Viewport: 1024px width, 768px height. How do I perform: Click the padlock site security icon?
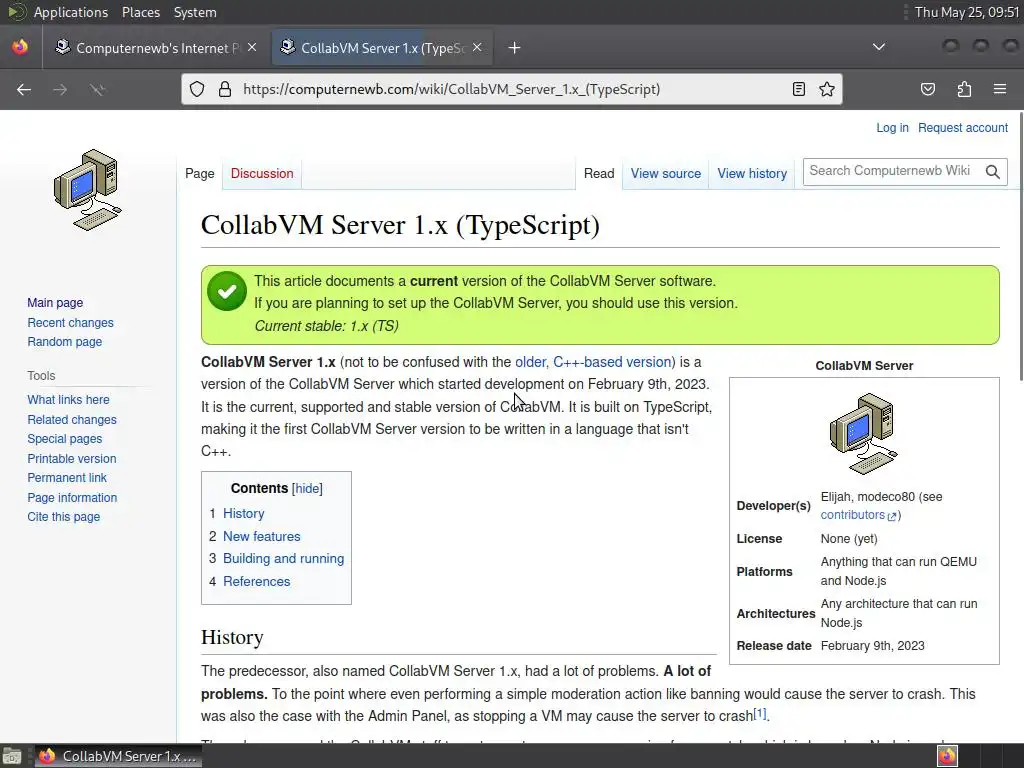pyautogui.click(x=225, y=89)
